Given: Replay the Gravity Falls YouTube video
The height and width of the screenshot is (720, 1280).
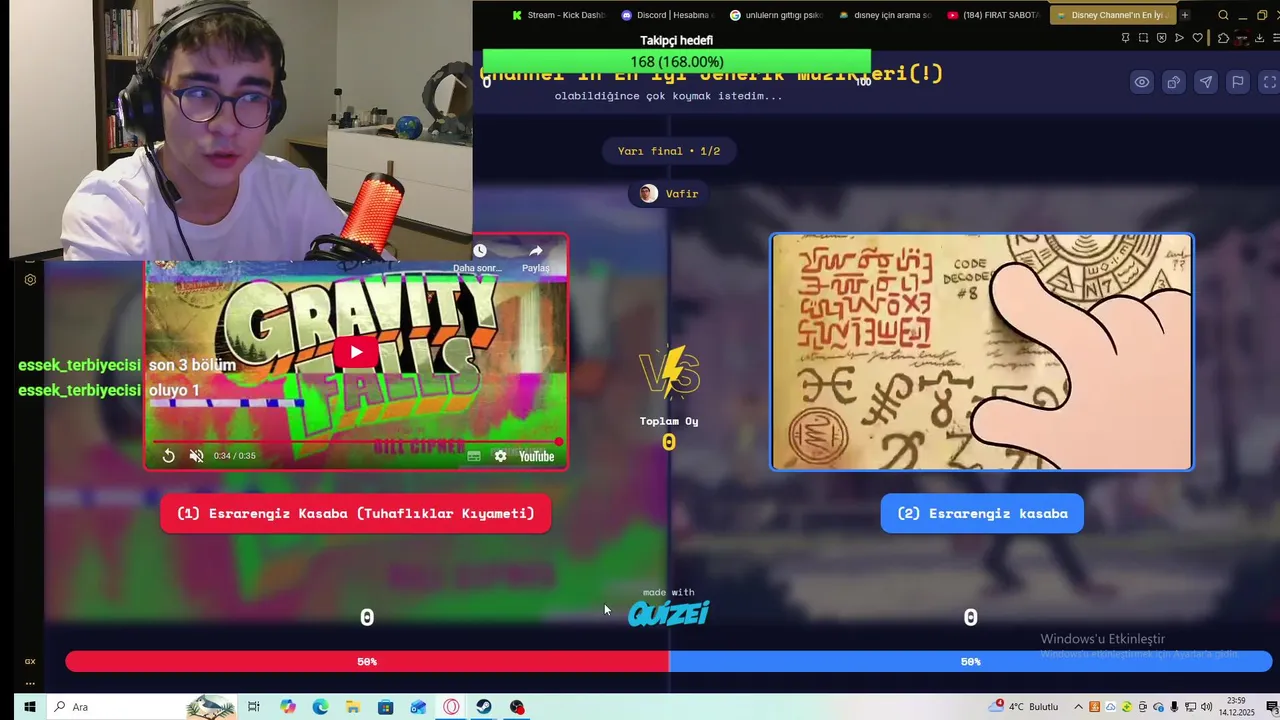Looking at the screenshot, I should [169, 456].
